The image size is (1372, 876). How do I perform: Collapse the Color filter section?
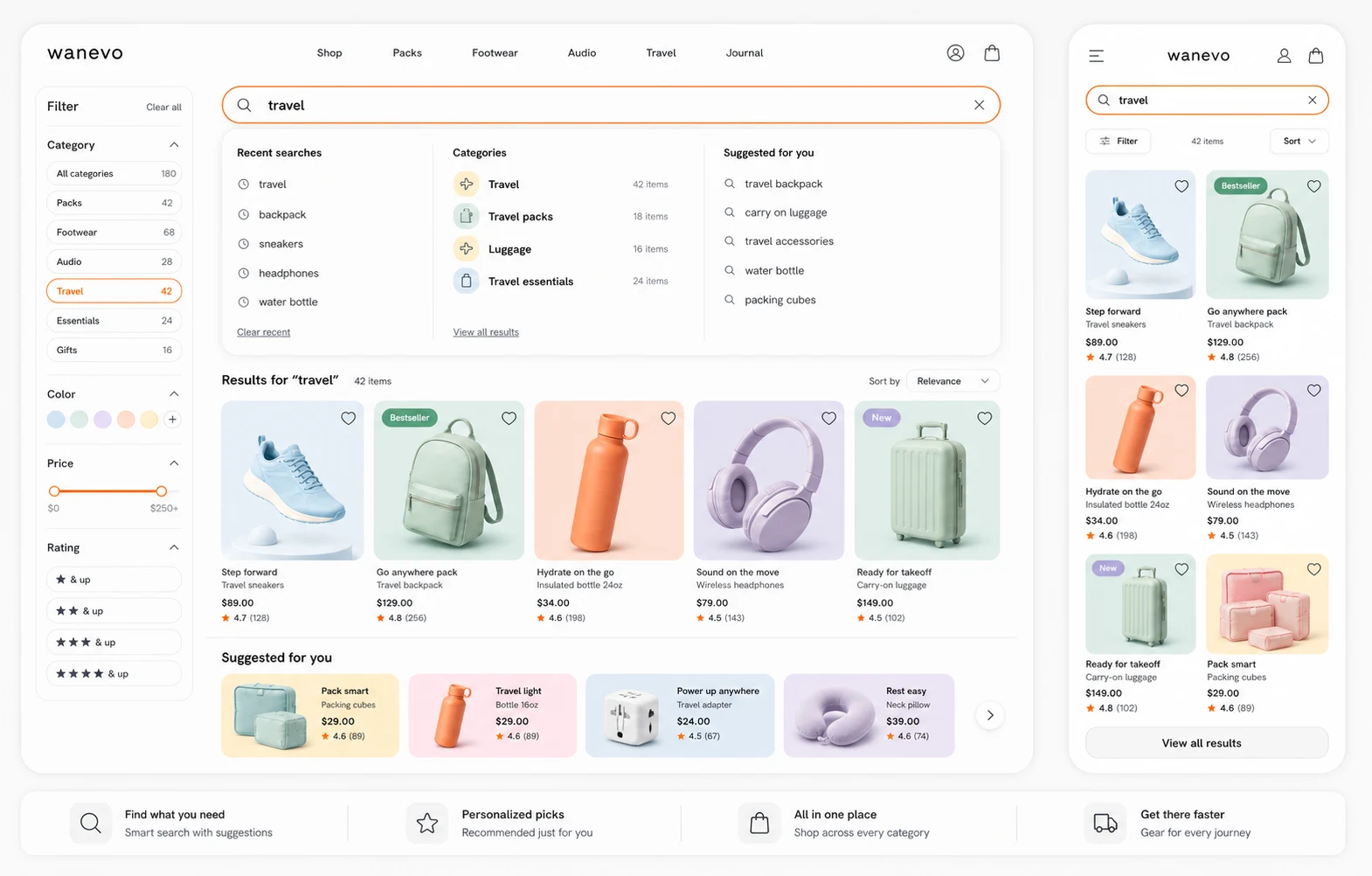174,394
